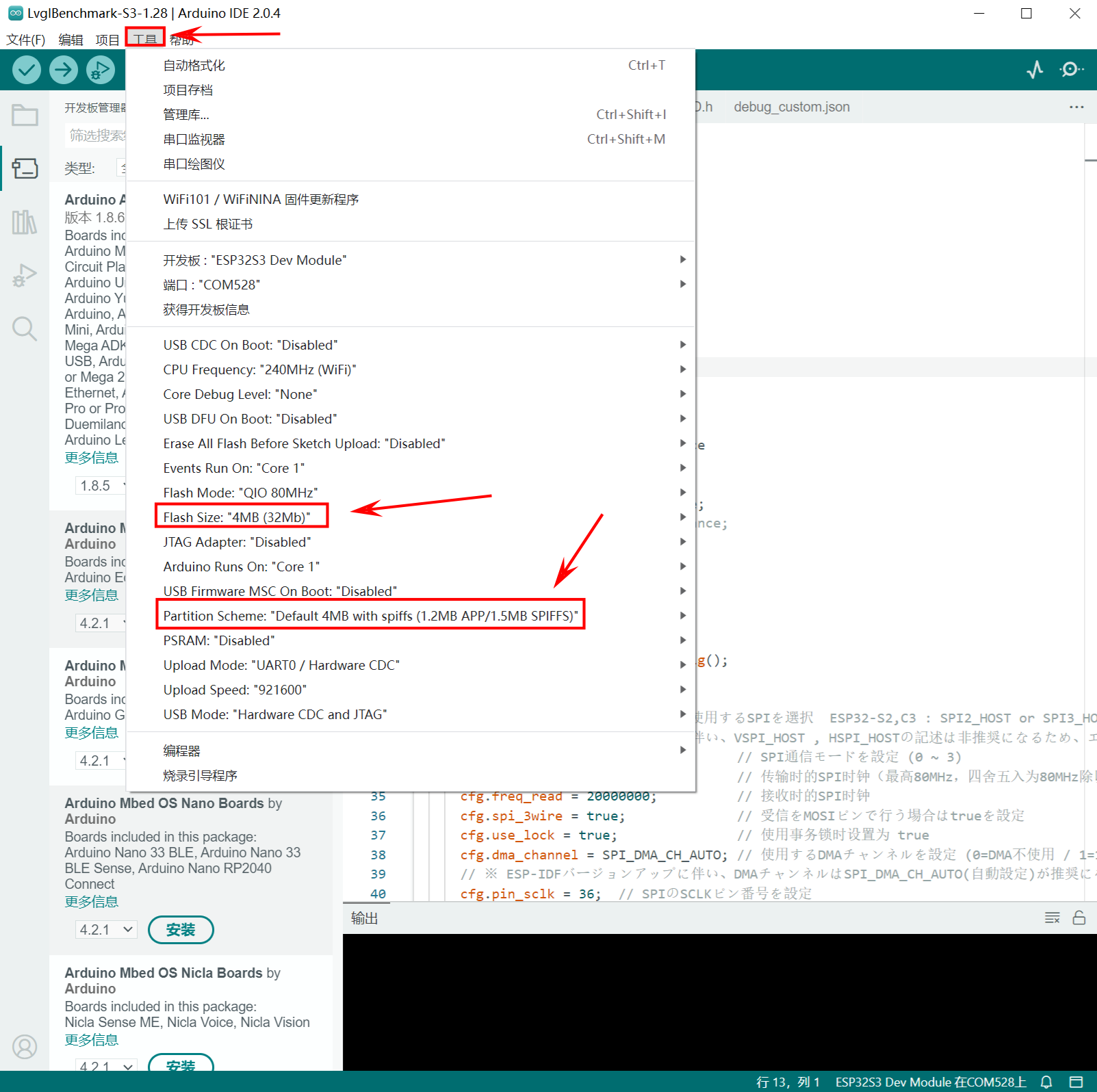Open the Search sidebar icon
The image size is (1097, 1092).
[x=25, y=328]
